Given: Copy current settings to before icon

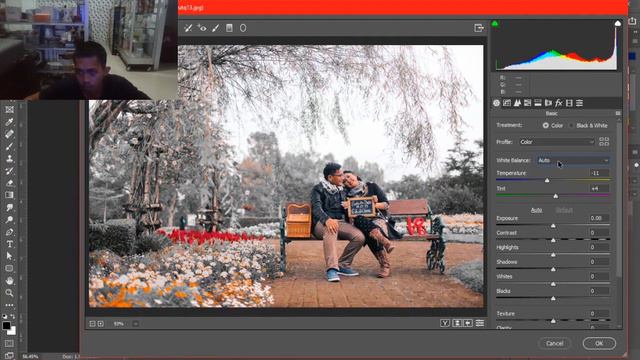Looking at the screenshot, I should coord(468,323).
